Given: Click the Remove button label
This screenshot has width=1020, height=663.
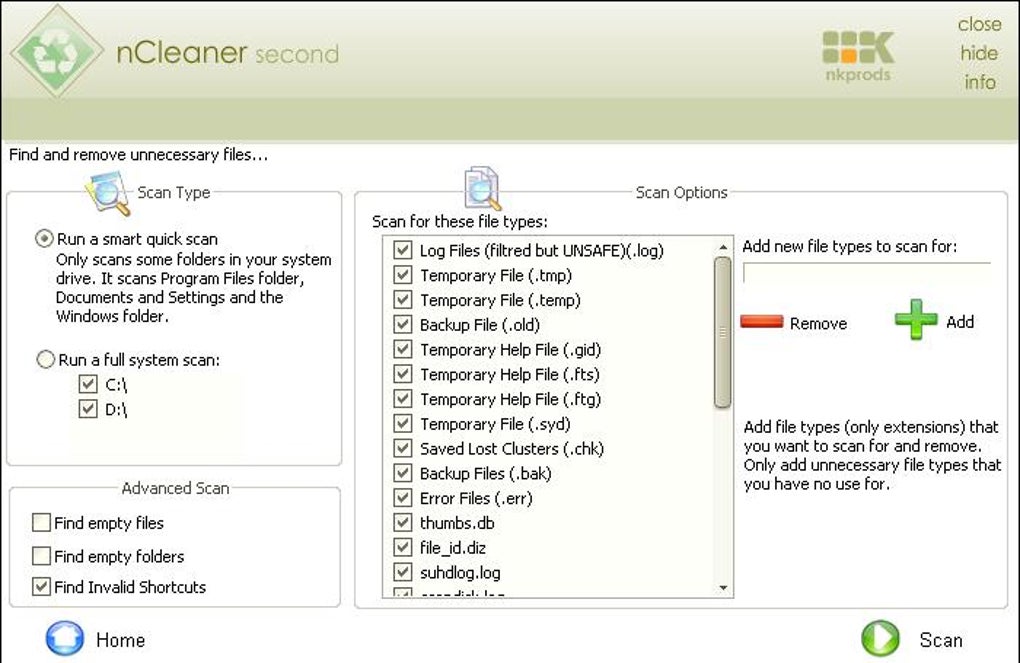Looking at the screenshot, I should point(818,323).
